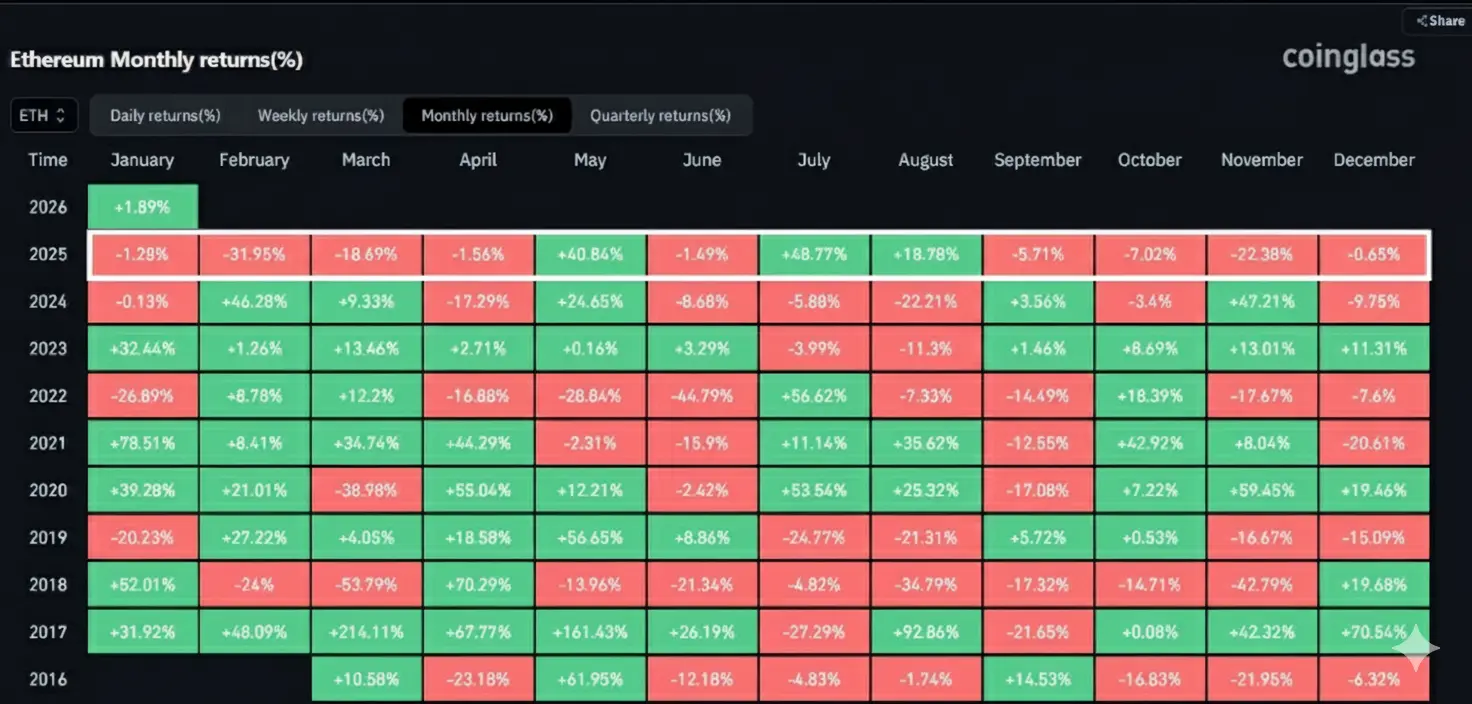Click the 2017 row label
The width and height of the screenshot is (1472, 704).
tap(48, 632)
